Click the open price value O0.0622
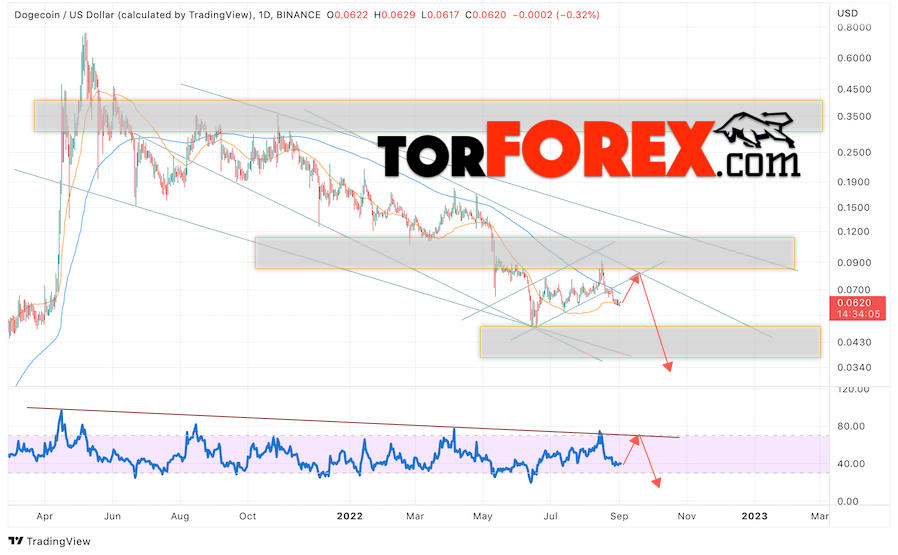The image size is (898, 555). click(348, 15)
